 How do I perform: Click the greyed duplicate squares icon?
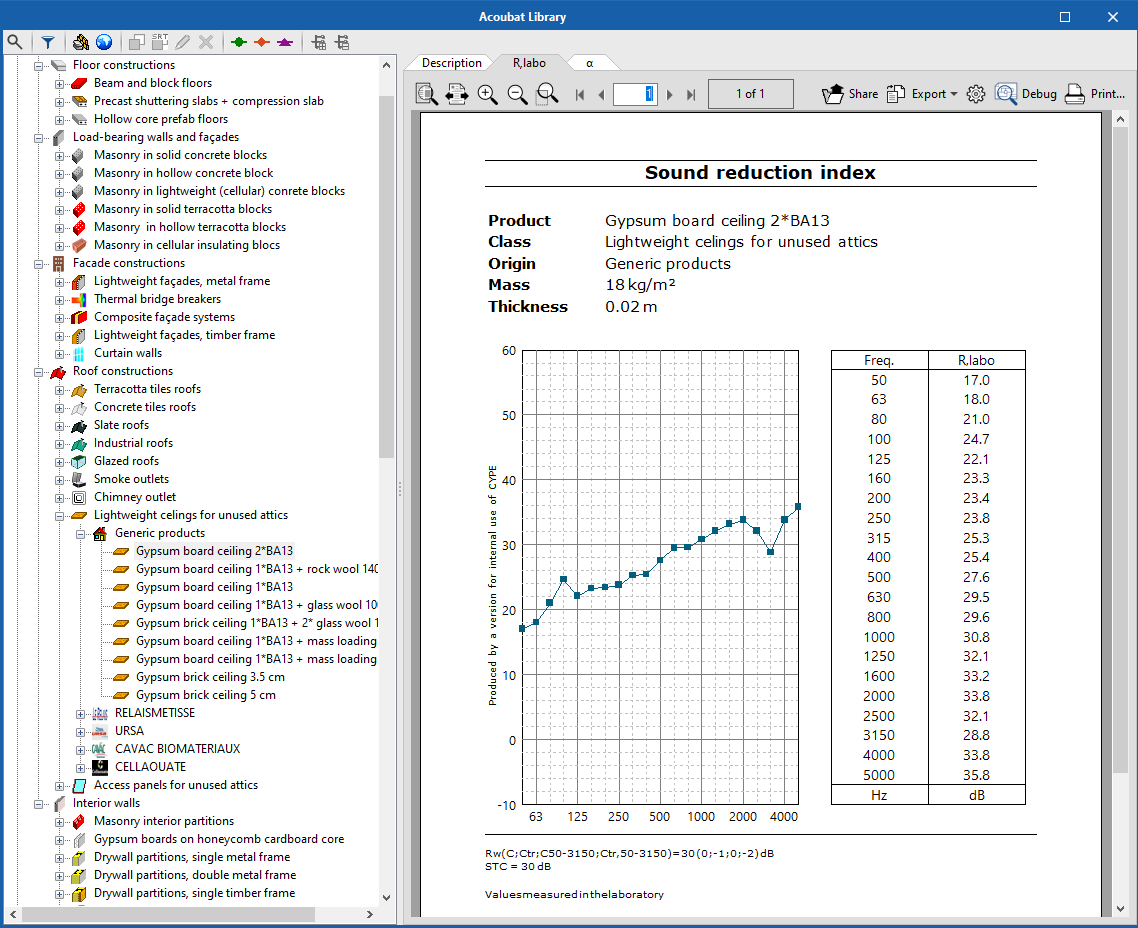click(136, 42)
